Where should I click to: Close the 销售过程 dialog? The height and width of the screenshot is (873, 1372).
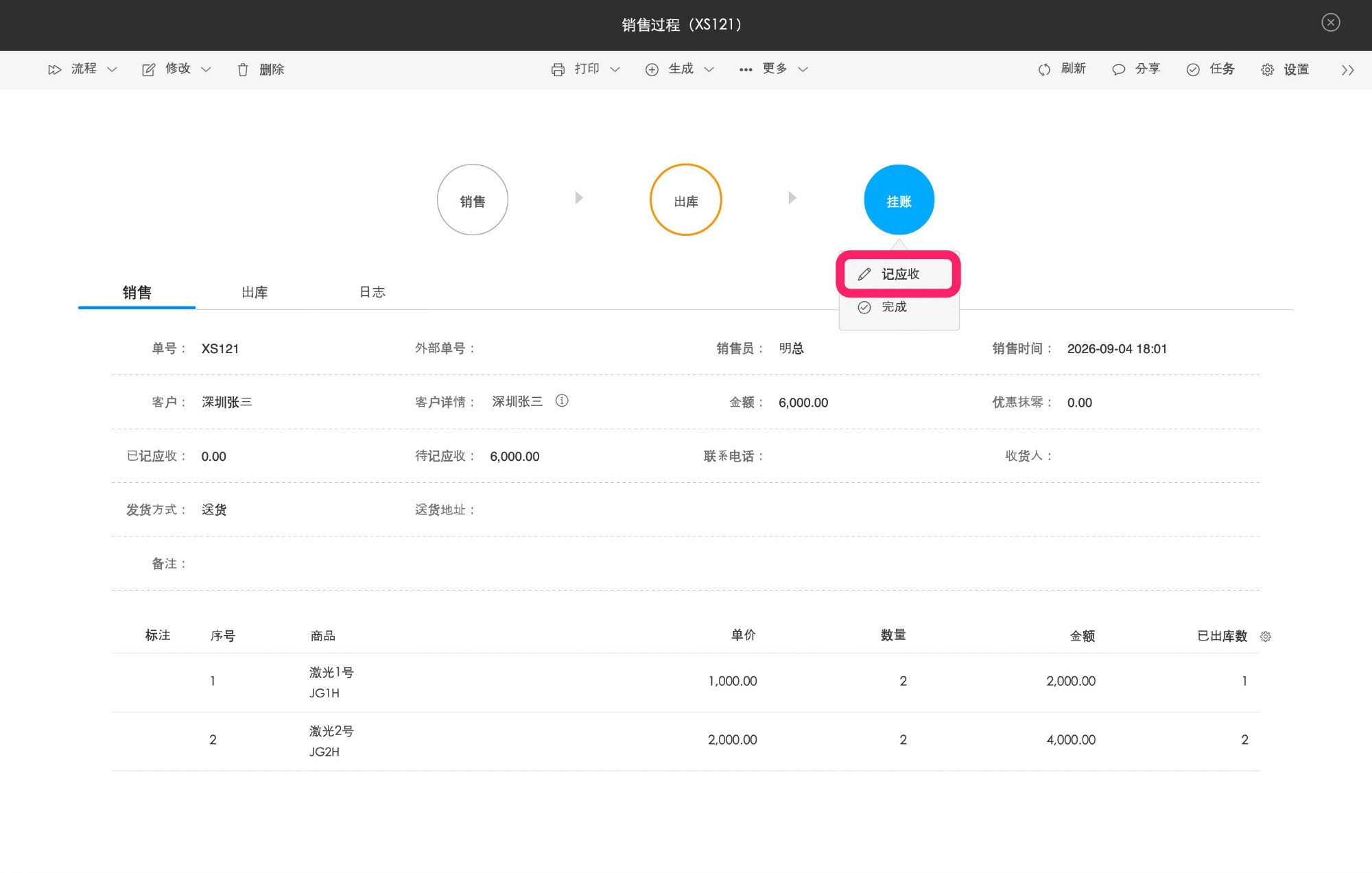(x=1331, y=23)
